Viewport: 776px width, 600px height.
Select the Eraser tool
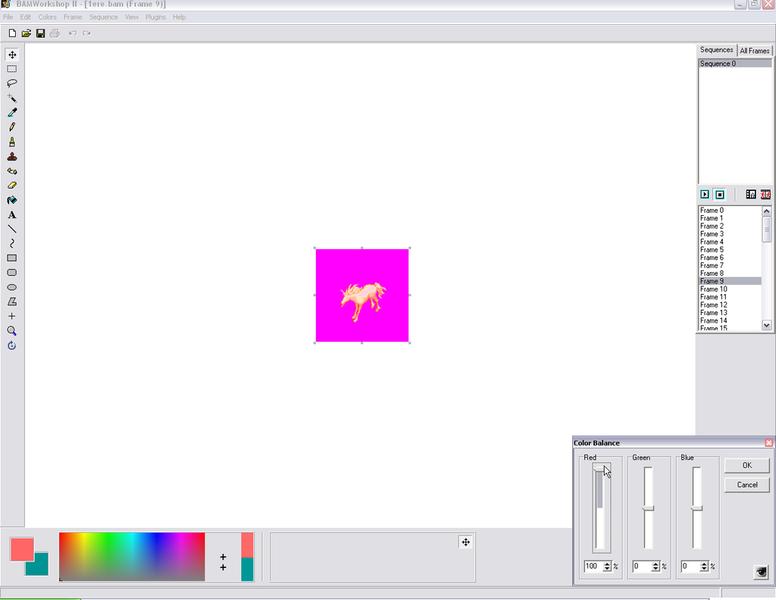tap(12, 185)
